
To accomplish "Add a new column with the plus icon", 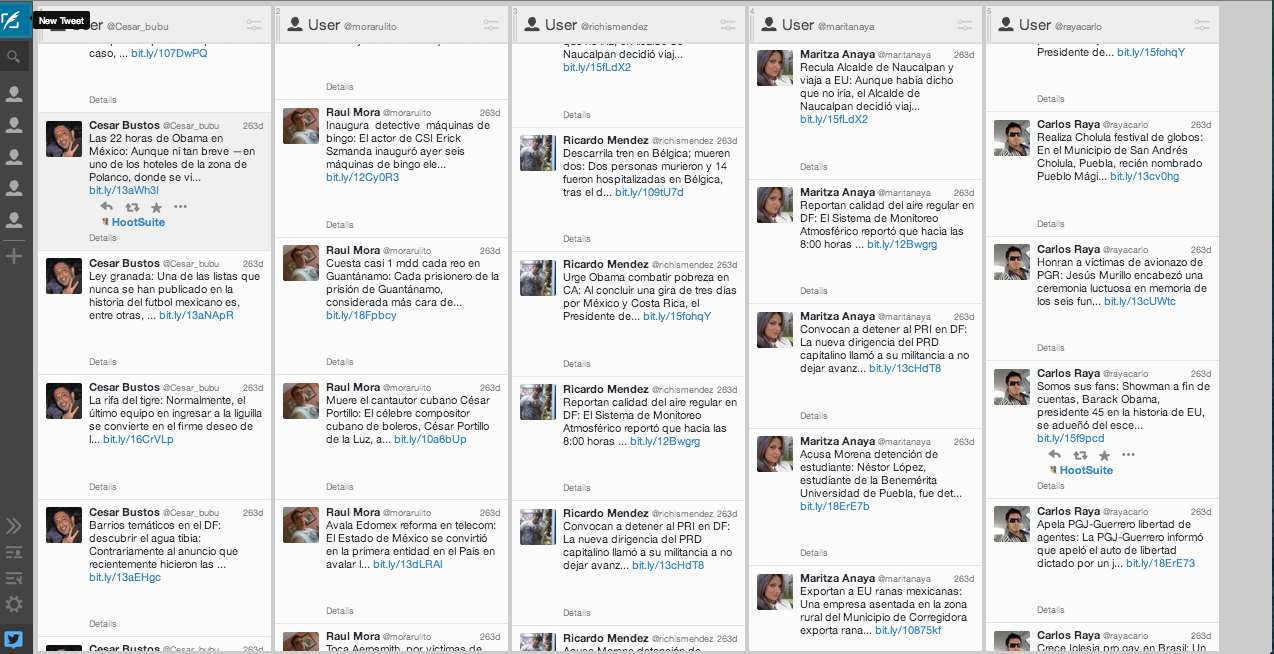I will (14, 257).
